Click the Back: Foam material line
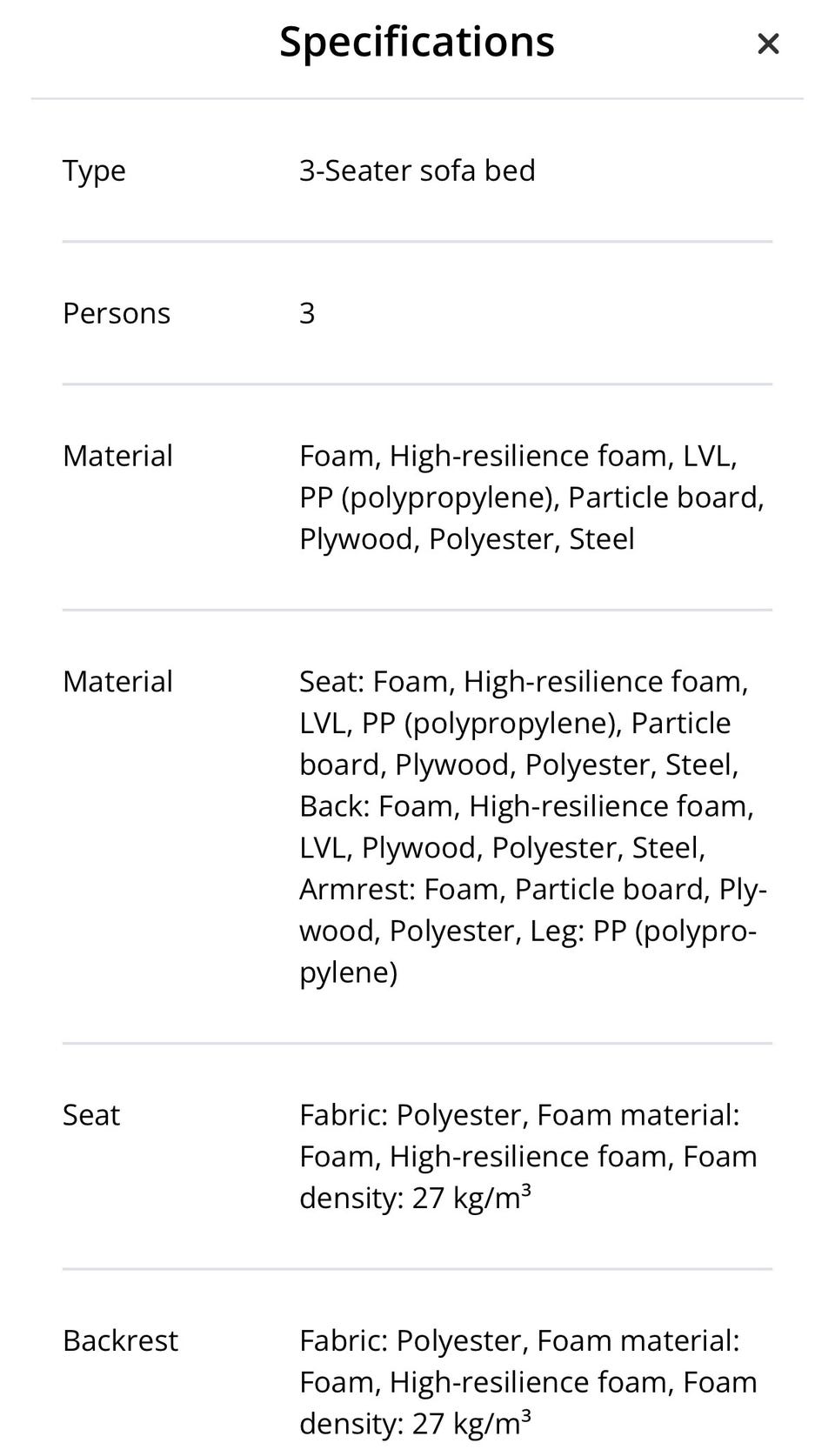Image resolution: width=835 pixels, height=1456 pixels. (x=526, y=806)
